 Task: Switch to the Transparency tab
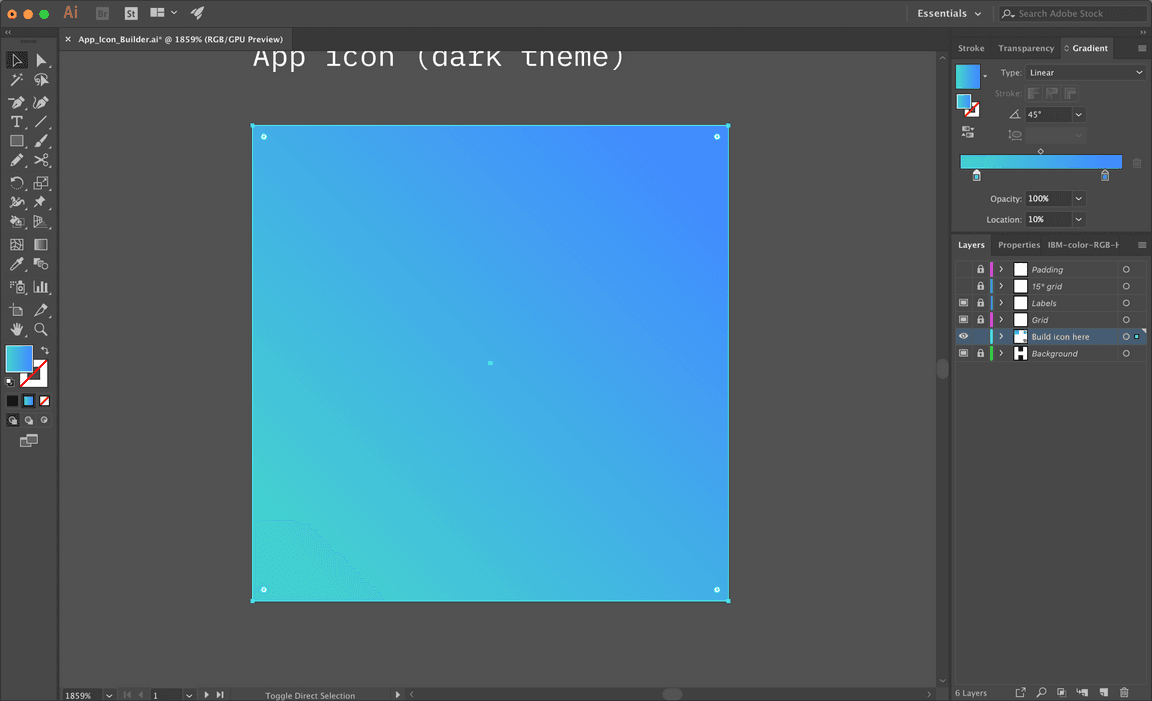click(1026, 47)
